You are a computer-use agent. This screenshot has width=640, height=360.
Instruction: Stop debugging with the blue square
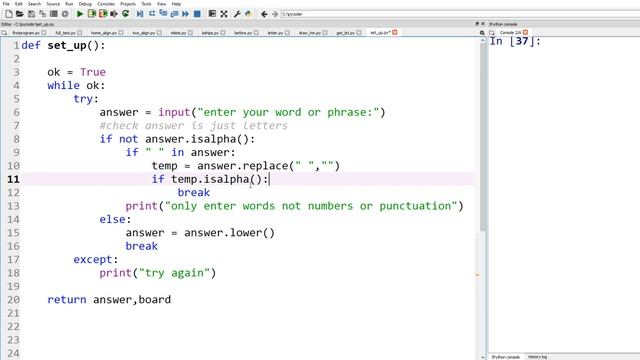click(197, 14)
